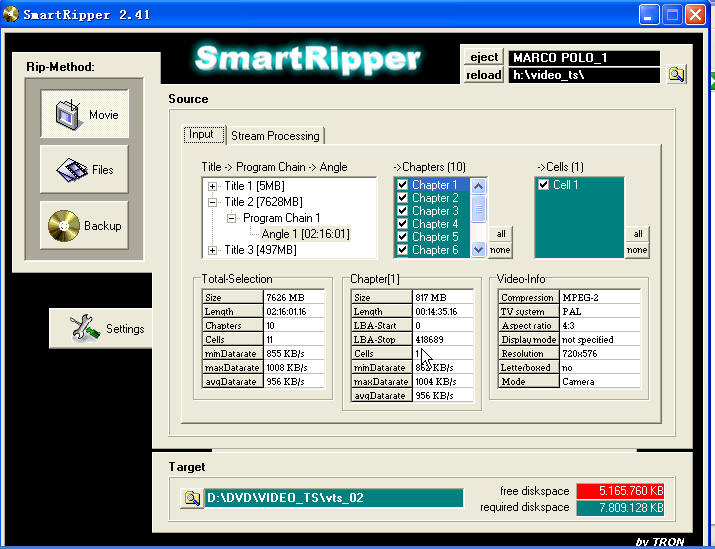Deselect chapters with none button

point(500,250)
